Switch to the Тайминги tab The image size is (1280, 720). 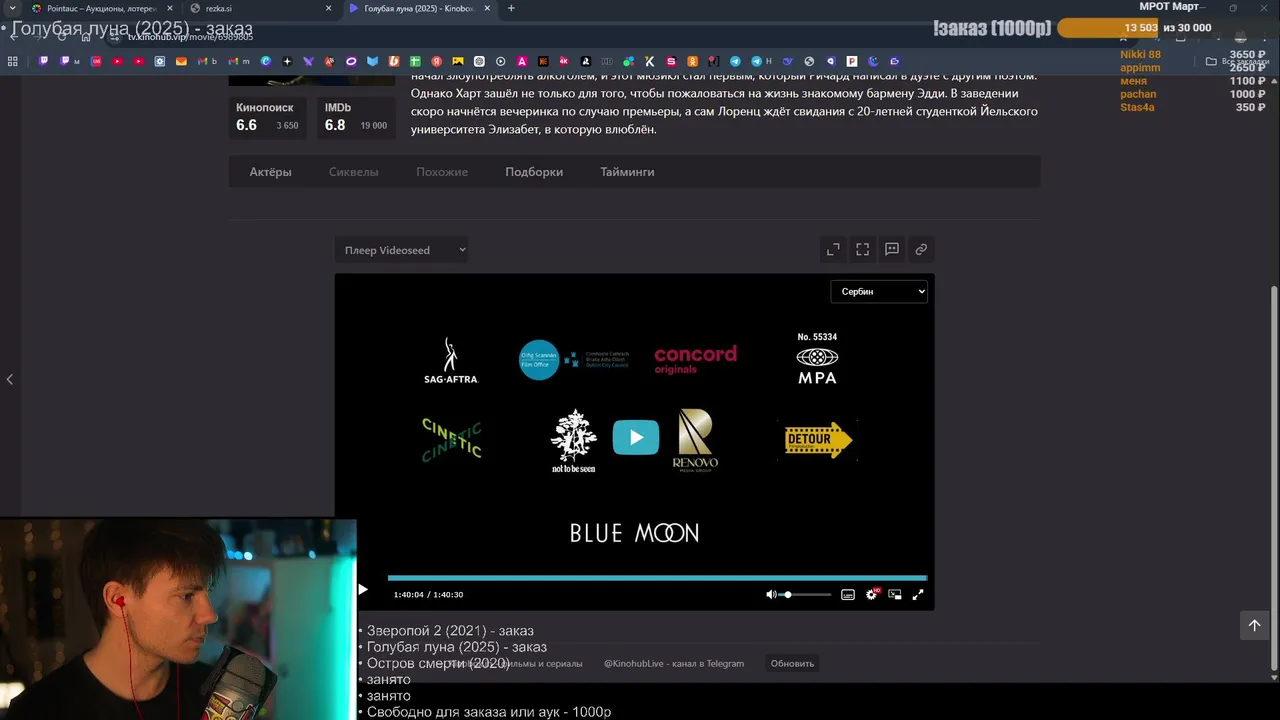tap(627, 172)
